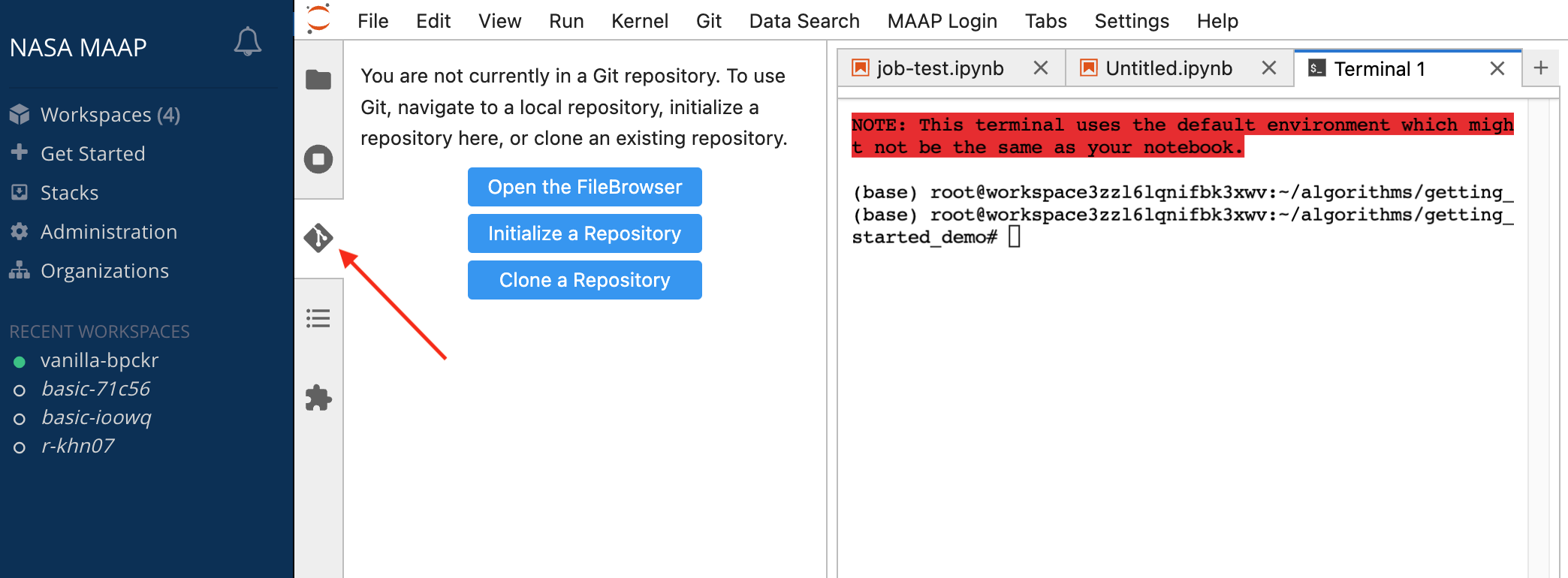This screenshot has height=578, width=1568.
Task: Open the Settings menu
Action: (x=1132, y=21)
